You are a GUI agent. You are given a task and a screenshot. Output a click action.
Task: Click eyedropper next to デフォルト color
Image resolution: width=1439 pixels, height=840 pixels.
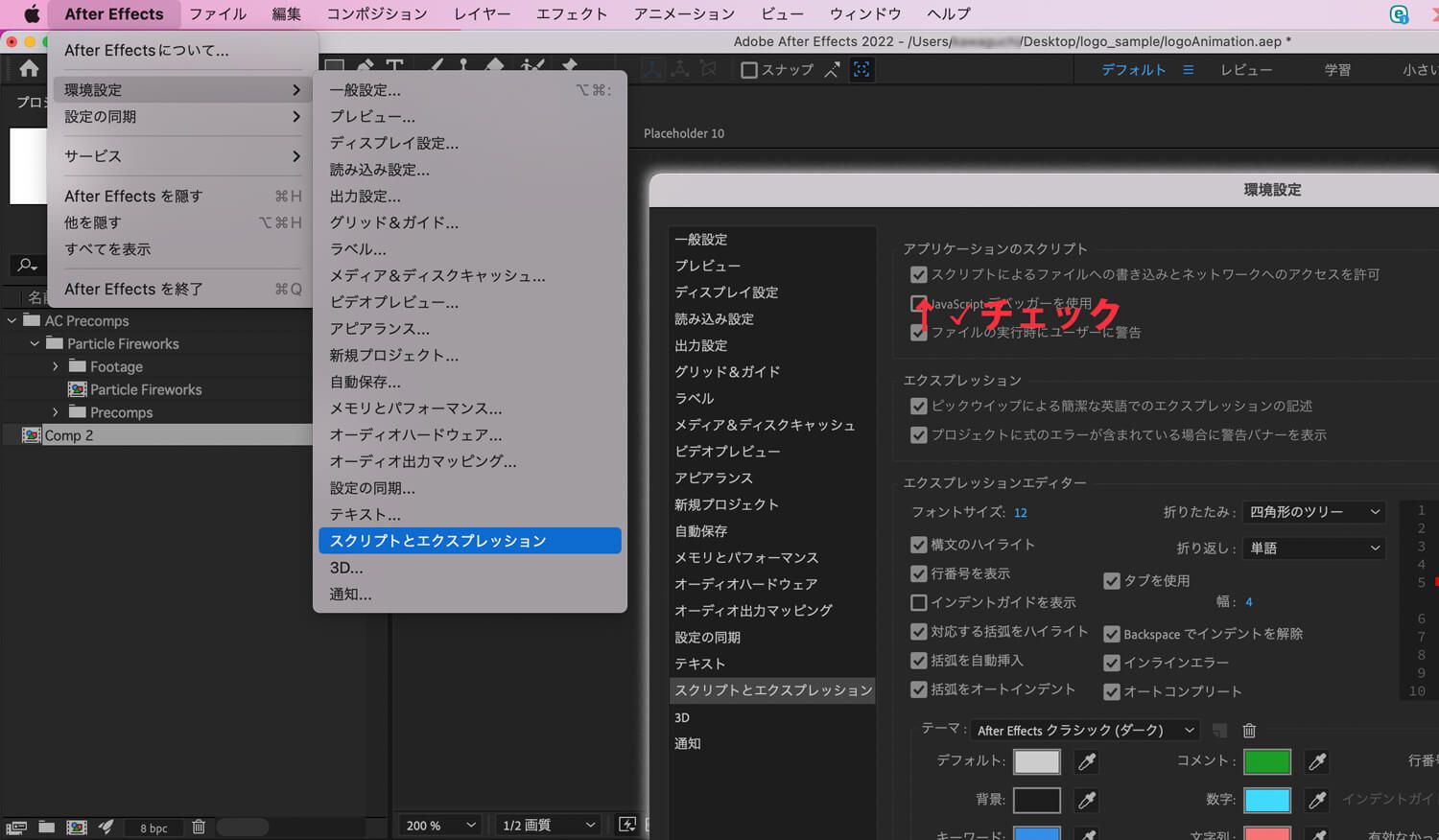coord(1087,761)
